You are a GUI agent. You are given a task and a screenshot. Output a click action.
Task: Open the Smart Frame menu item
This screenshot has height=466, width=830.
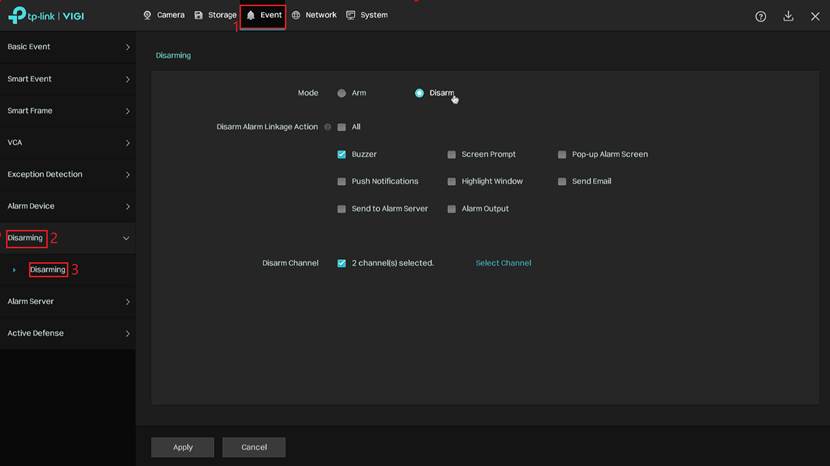(68, 111)
